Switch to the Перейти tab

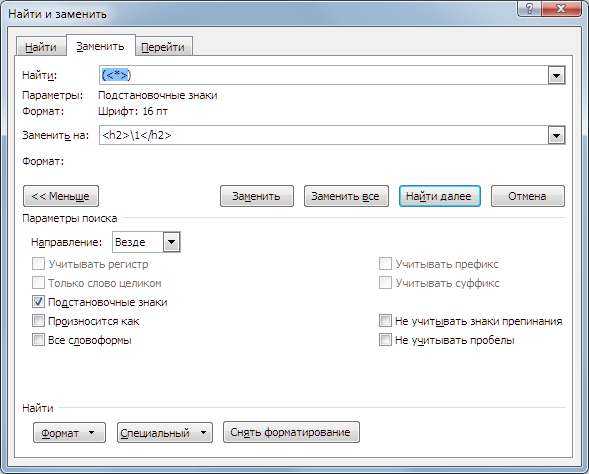click(163, 47)
